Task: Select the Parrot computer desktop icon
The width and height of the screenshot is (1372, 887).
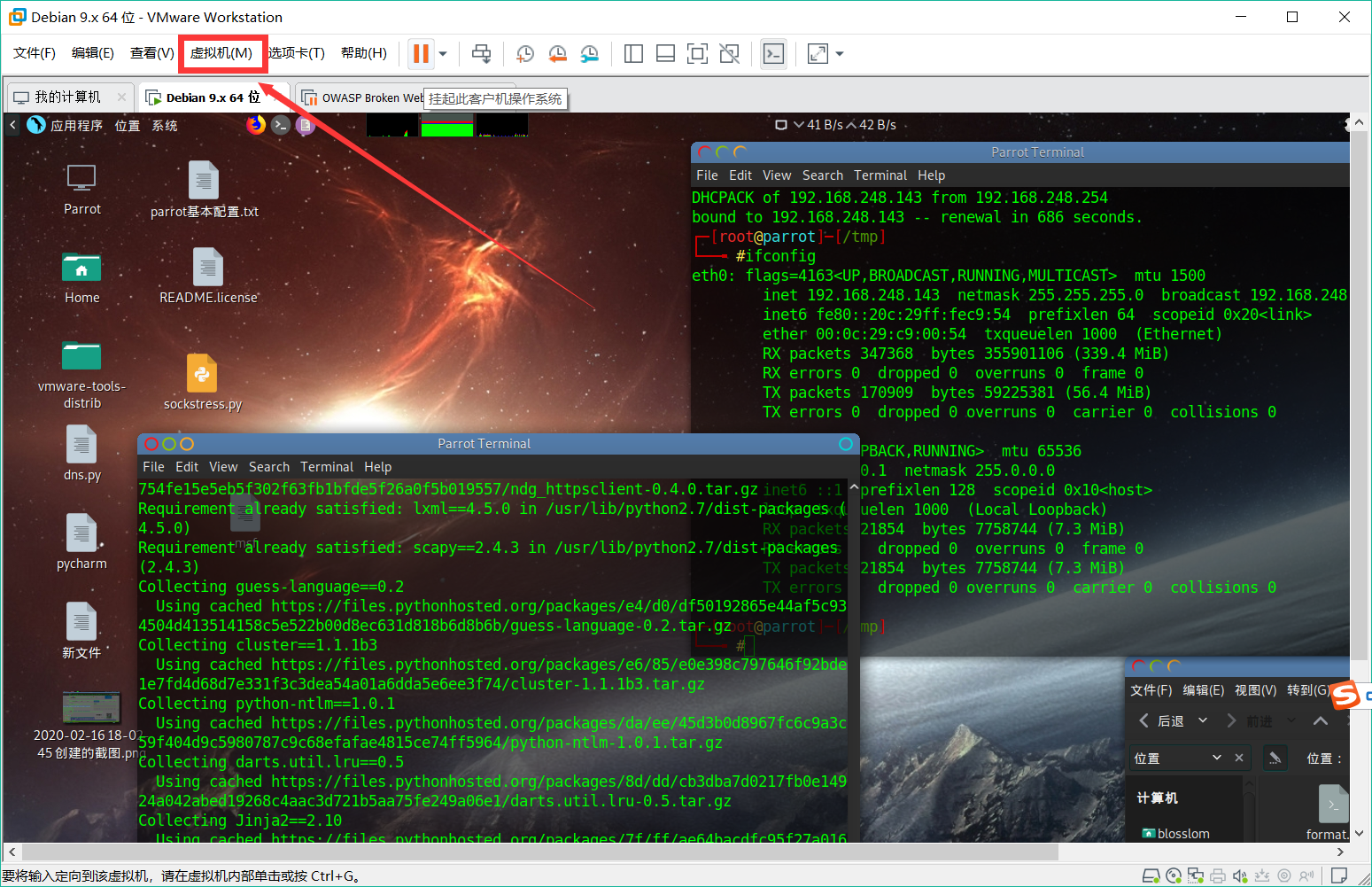Action: (x=81, y=189)
